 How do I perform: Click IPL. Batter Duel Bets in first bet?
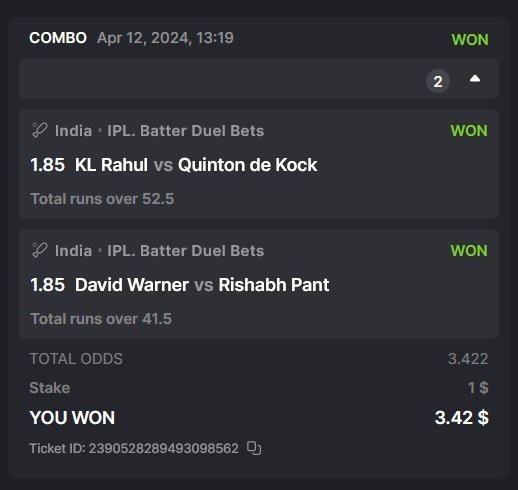186,131
